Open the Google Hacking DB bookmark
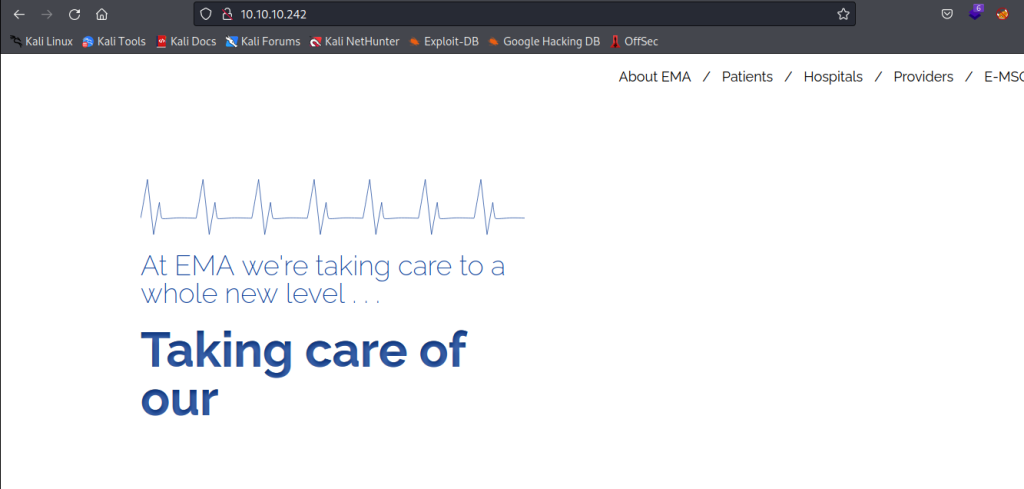This screenshot has width=1024, height=489. pos(544,41)
